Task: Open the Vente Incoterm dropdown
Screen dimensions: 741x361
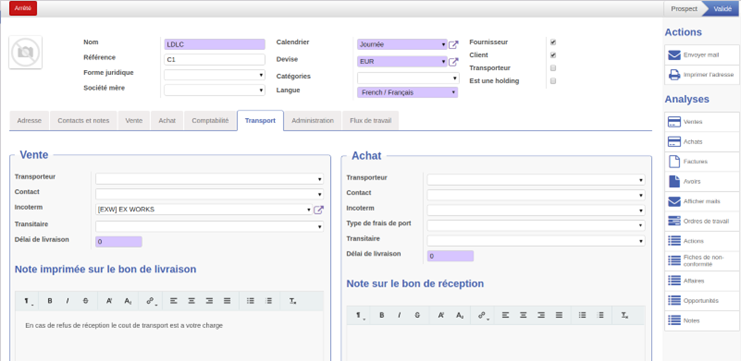Action: (x=204, y=209)
